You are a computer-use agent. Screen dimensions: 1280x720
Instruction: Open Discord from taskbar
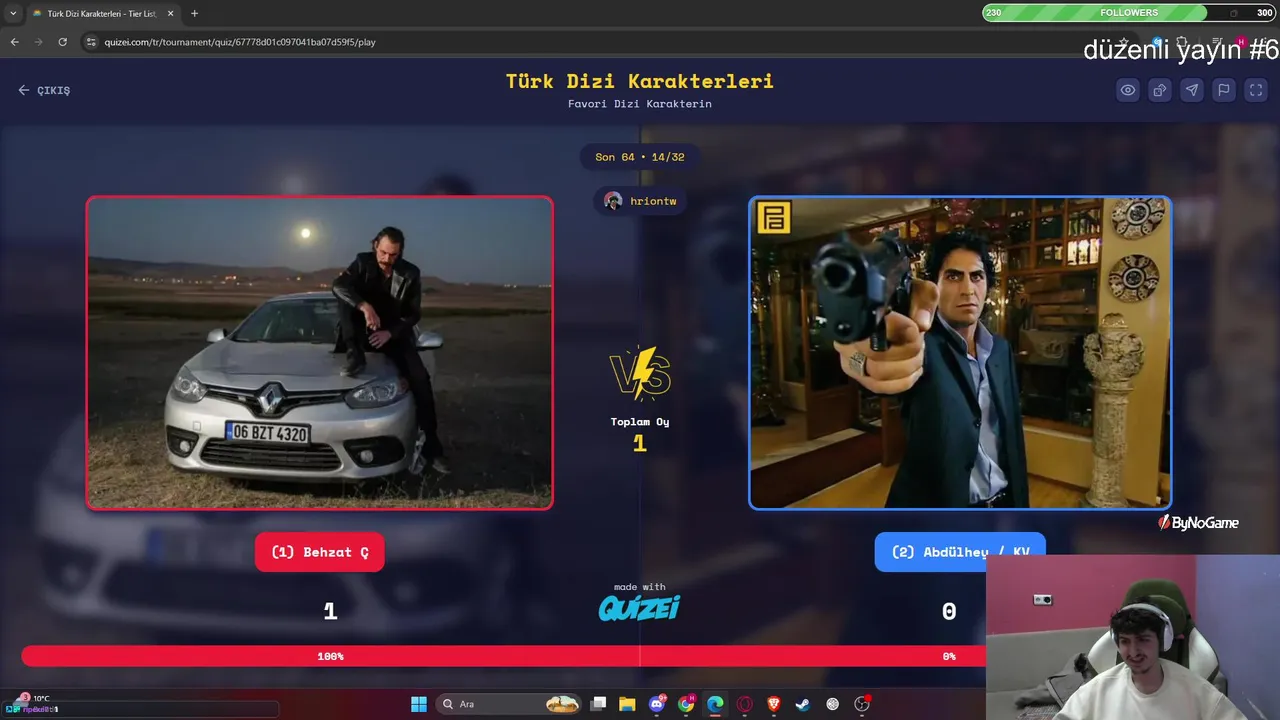pos(657,704)
